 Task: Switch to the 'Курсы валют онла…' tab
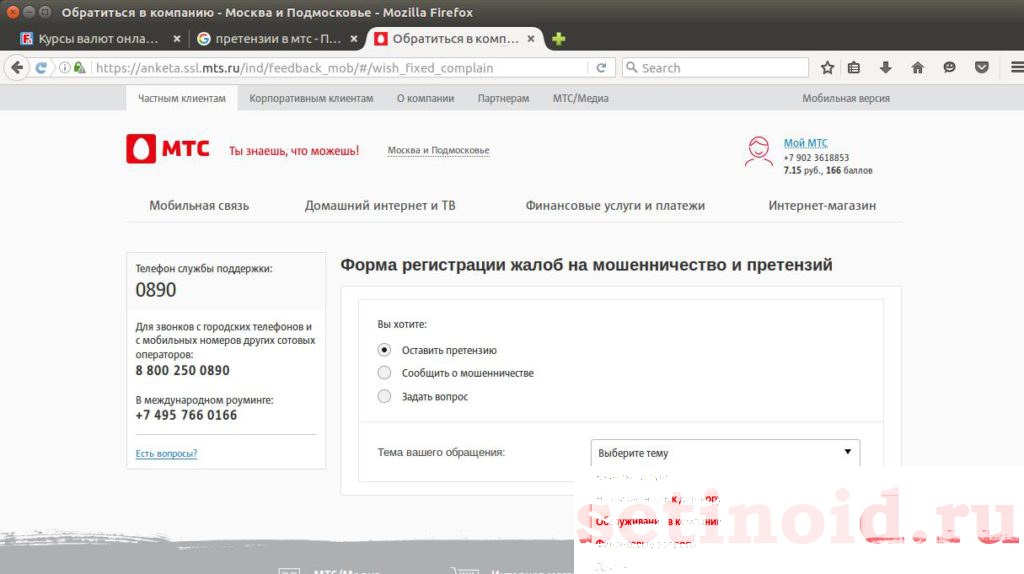[x=98, y=39]
